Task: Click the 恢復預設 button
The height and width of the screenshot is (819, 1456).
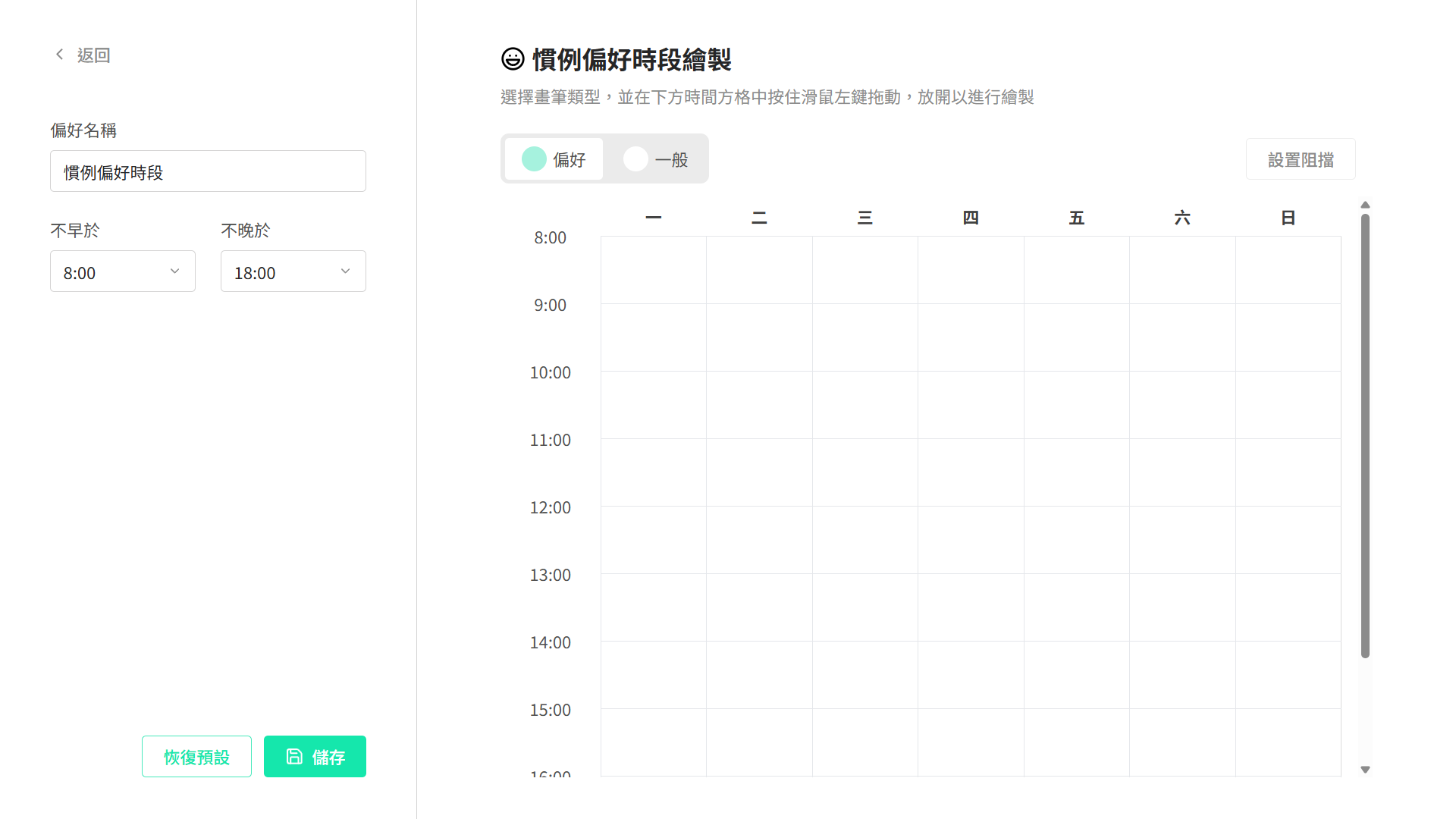Action: coord(196,757)
